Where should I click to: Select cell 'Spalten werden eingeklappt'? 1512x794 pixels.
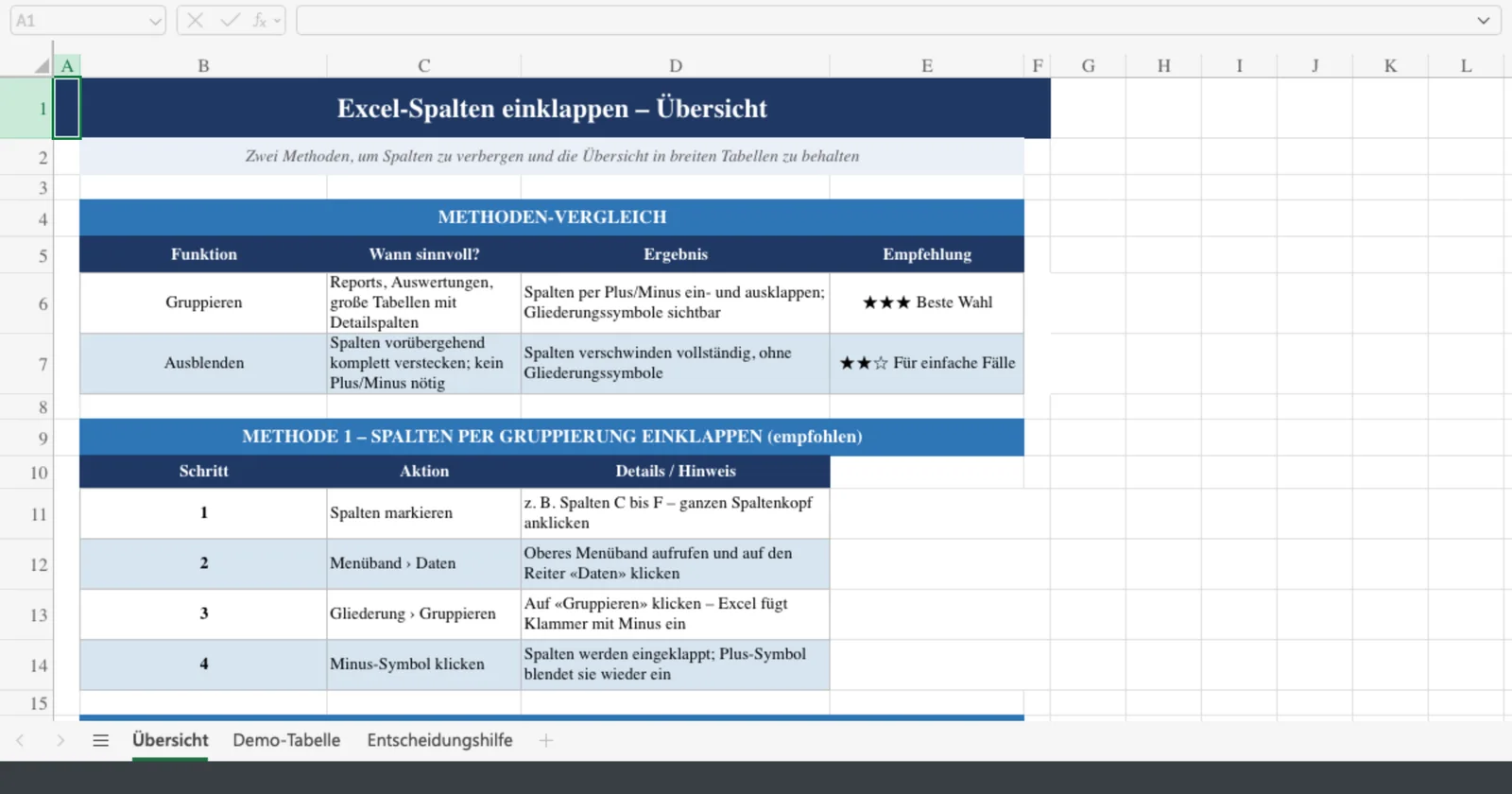[x=676, y=665]
